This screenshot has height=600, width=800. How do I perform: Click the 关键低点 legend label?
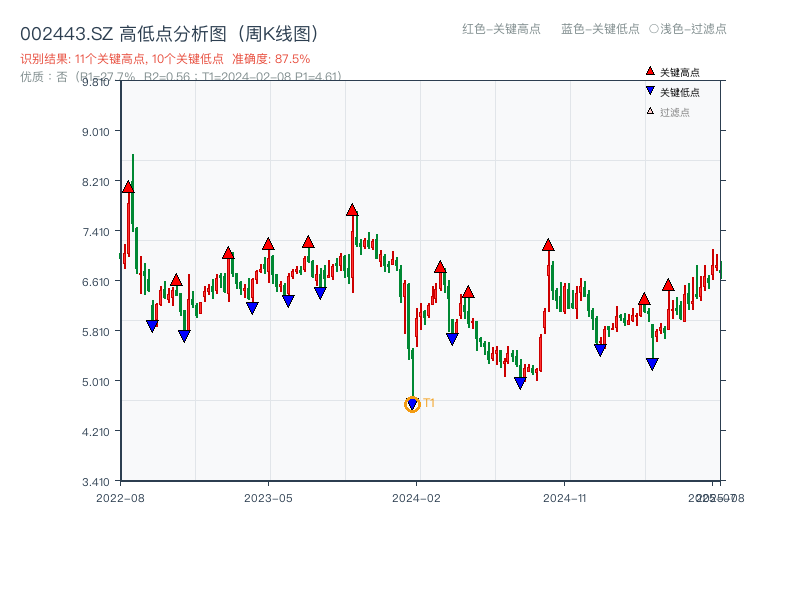680,92
